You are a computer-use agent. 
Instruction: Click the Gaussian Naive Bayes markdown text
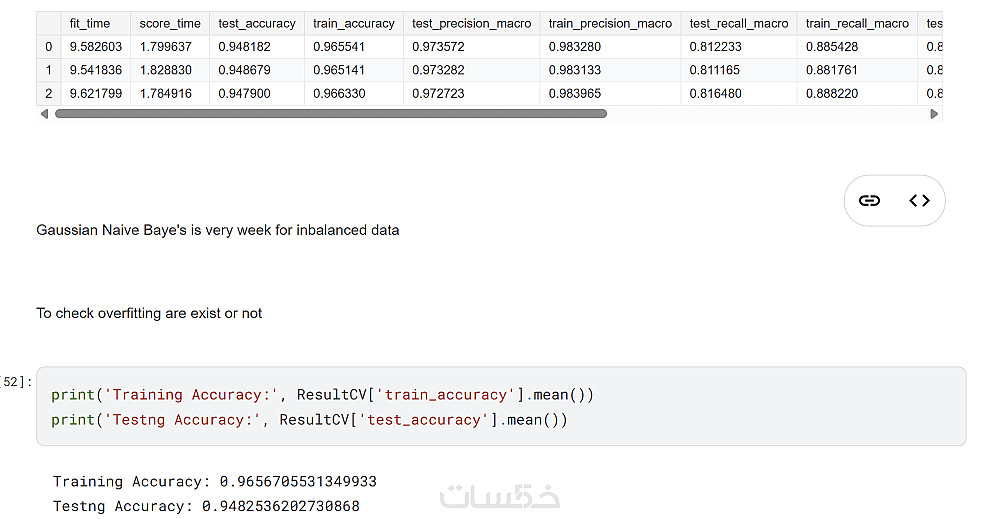click(x=218, y=230)
